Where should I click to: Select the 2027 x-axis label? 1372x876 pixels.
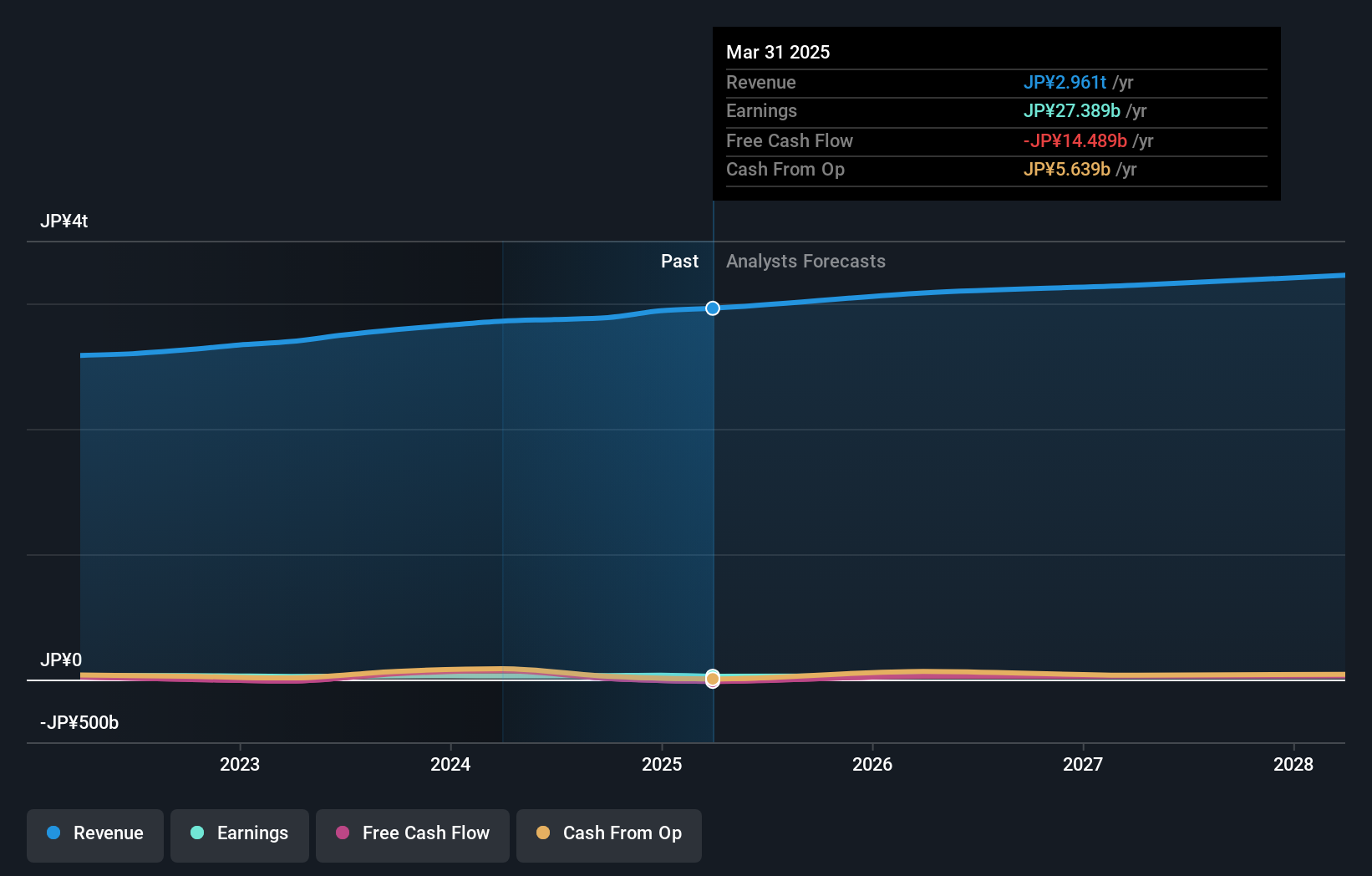[x=1083, y=764]
